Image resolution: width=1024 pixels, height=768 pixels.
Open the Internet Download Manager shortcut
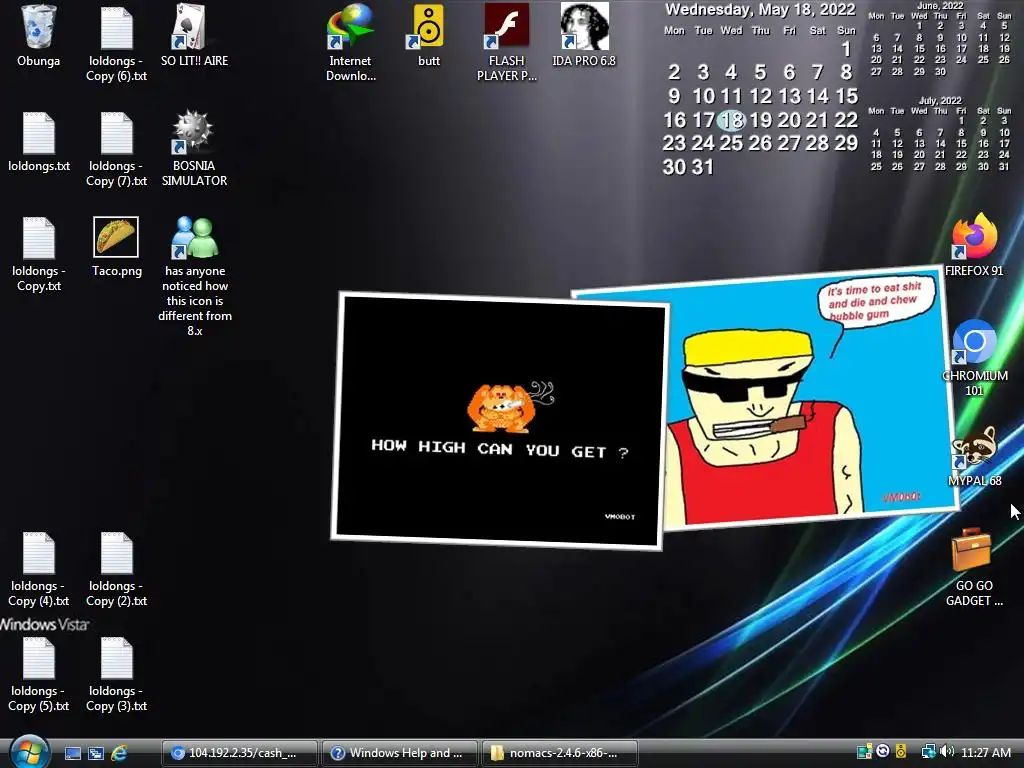(350, 43)
